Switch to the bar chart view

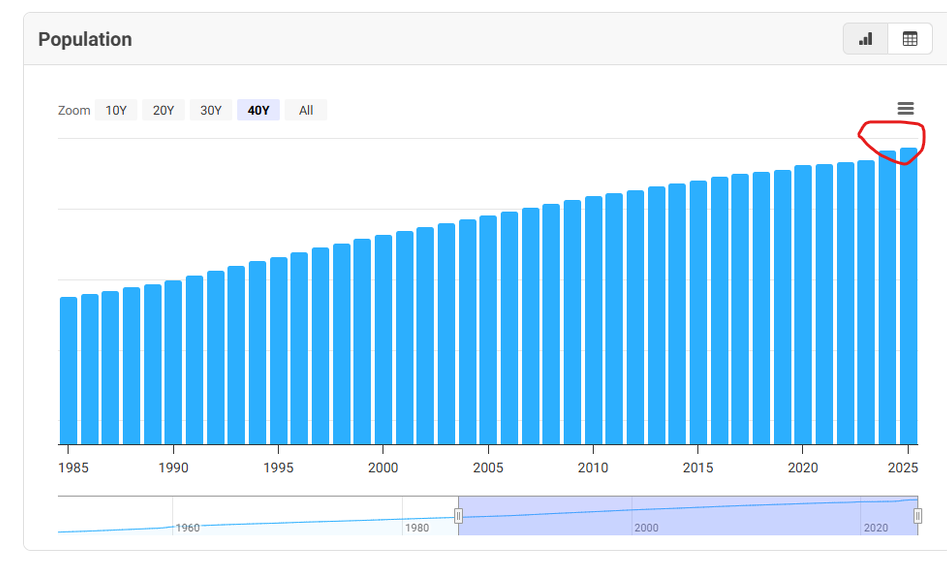click(865, 39)
